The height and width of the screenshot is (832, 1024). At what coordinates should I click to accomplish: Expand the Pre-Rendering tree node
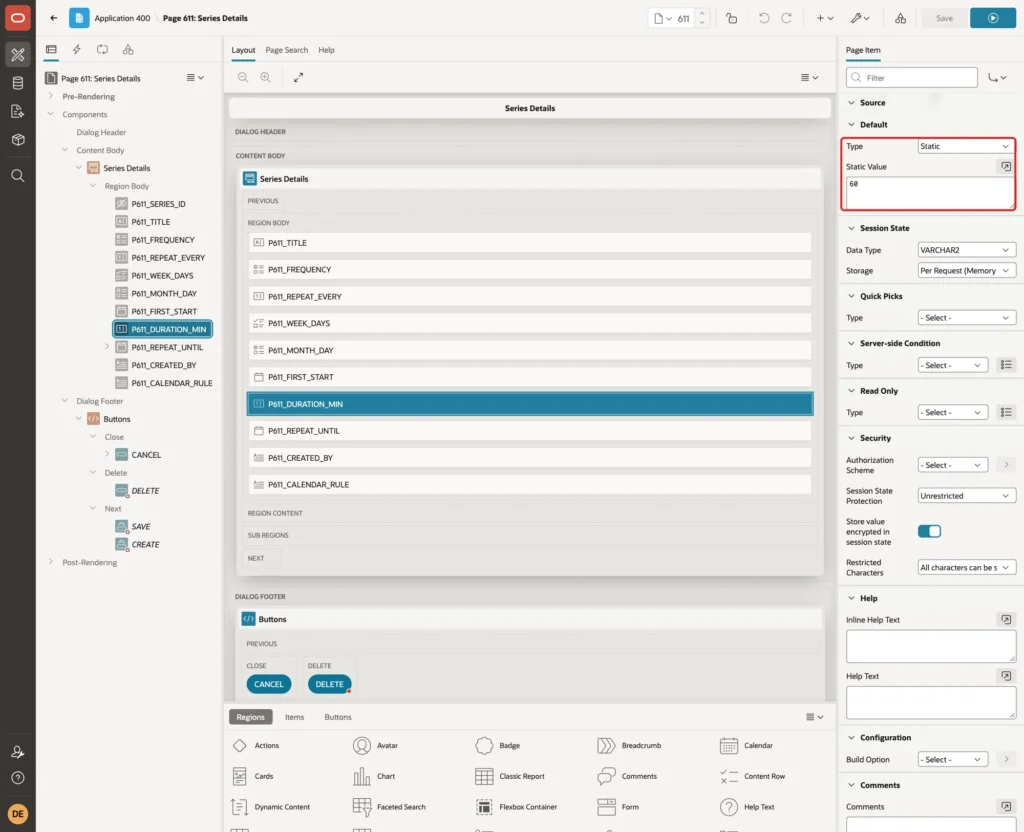pyautogui.click(x=51, y=96)
